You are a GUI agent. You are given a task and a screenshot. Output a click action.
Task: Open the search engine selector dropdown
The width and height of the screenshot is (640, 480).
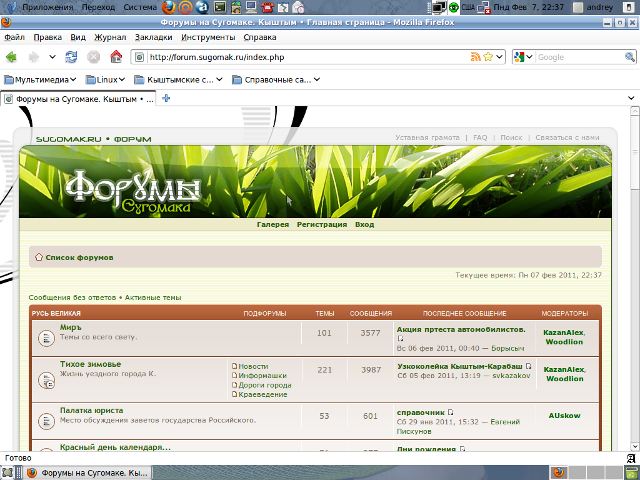[x=523, y=57]
